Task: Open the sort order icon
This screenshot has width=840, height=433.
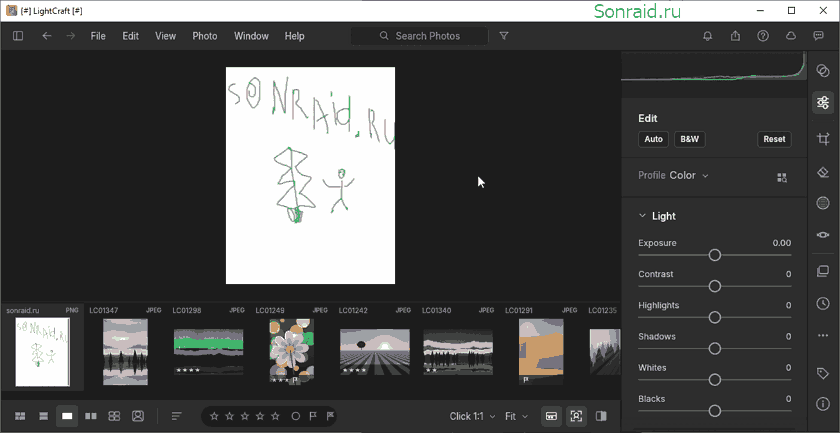Action: (x=176, y=416)
